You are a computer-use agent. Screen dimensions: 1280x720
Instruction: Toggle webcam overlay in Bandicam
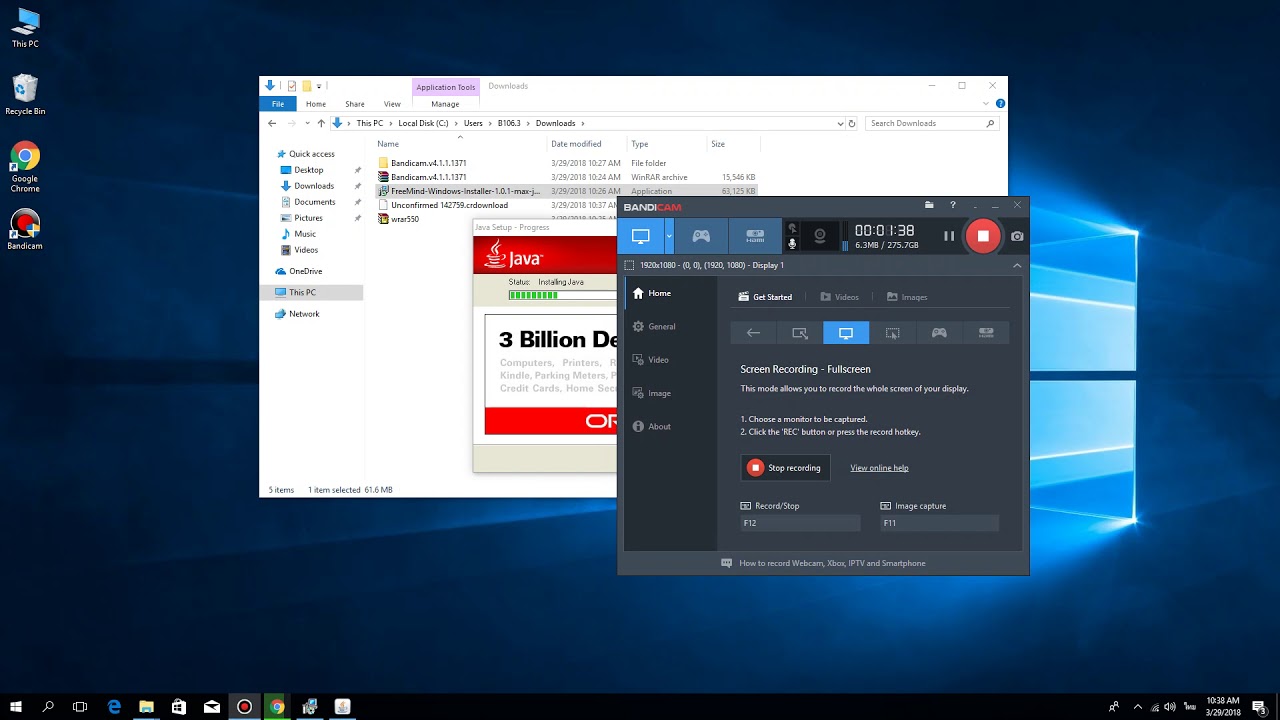[x=820, y=236]
